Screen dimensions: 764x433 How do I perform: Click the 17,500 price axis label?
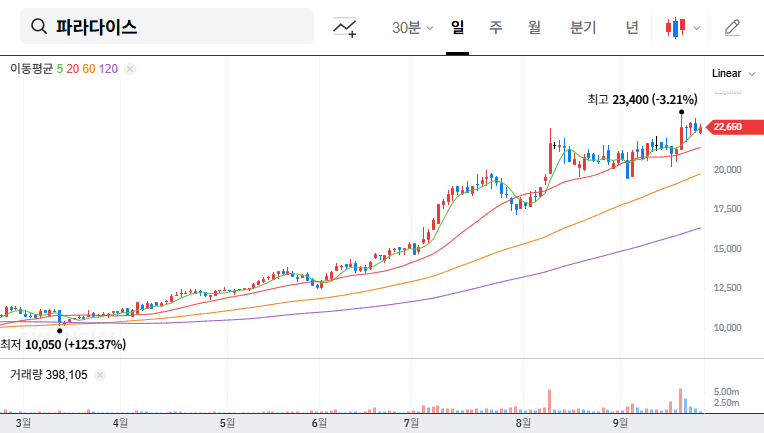tap(727, 209)
